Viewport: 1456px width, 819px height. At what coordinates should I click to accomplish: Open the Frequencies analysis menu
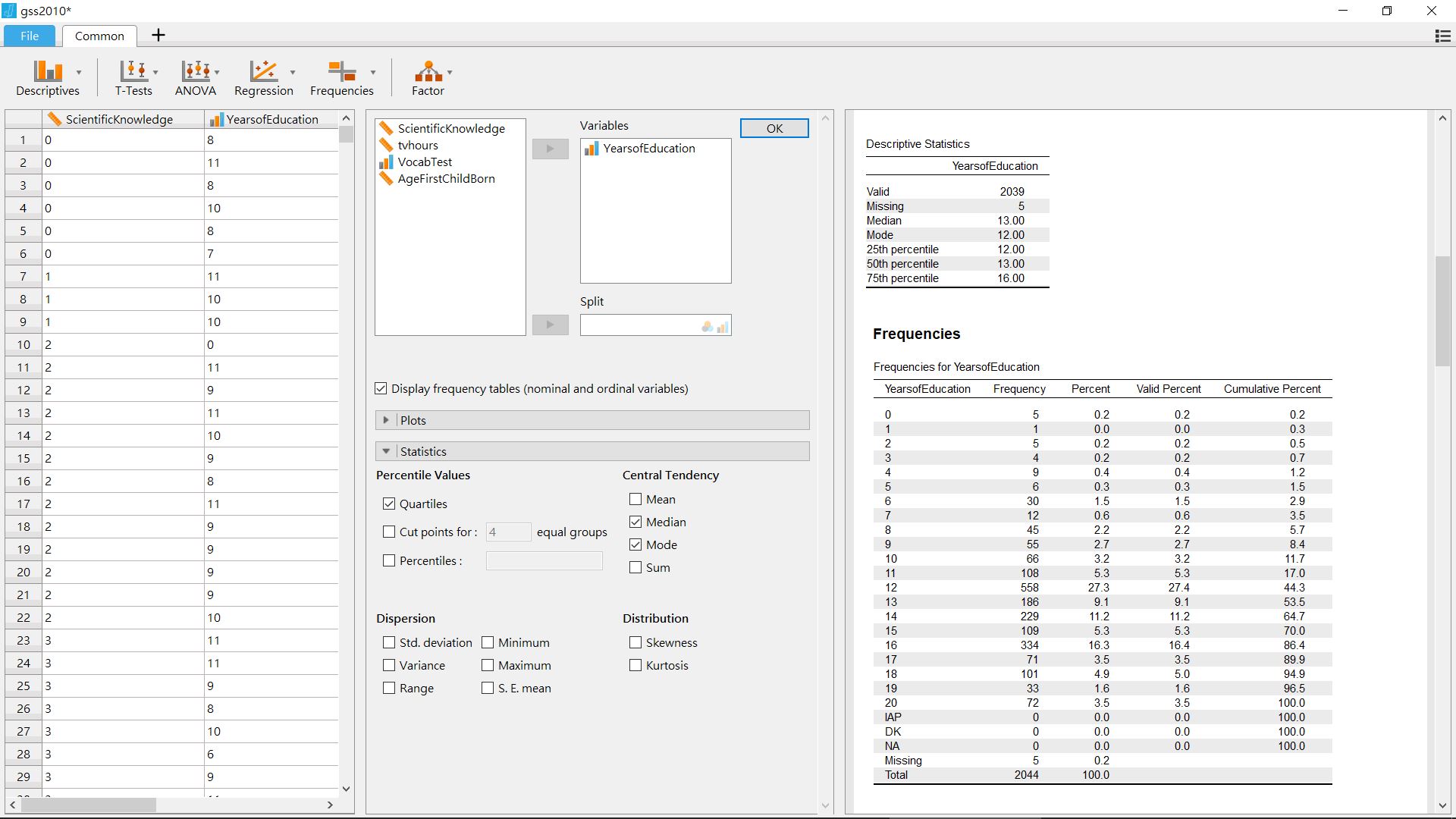click(x=342, y=79)
